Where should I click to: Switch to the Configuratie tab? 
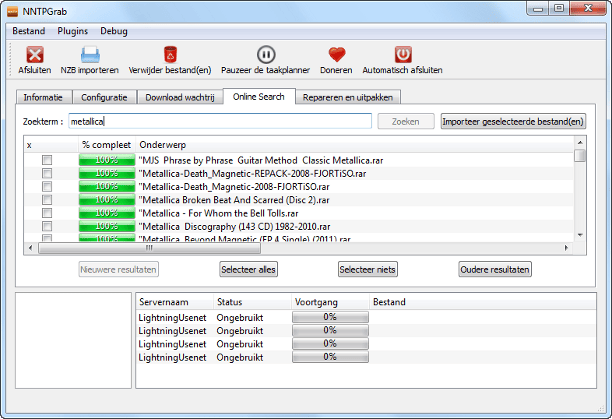click(x=104, y=97)
